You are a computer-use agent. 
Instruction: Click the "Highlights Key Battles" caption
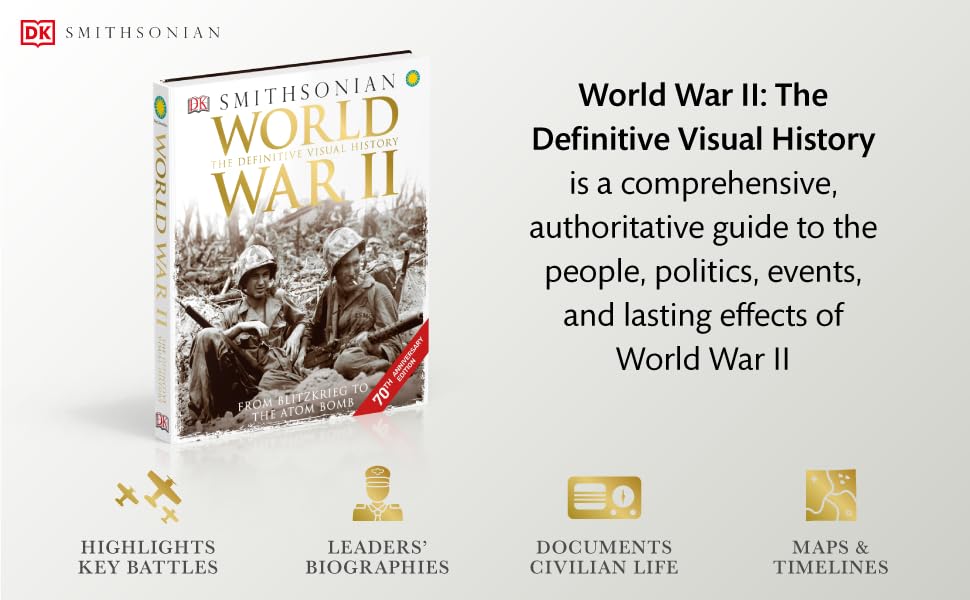[148, 557]
